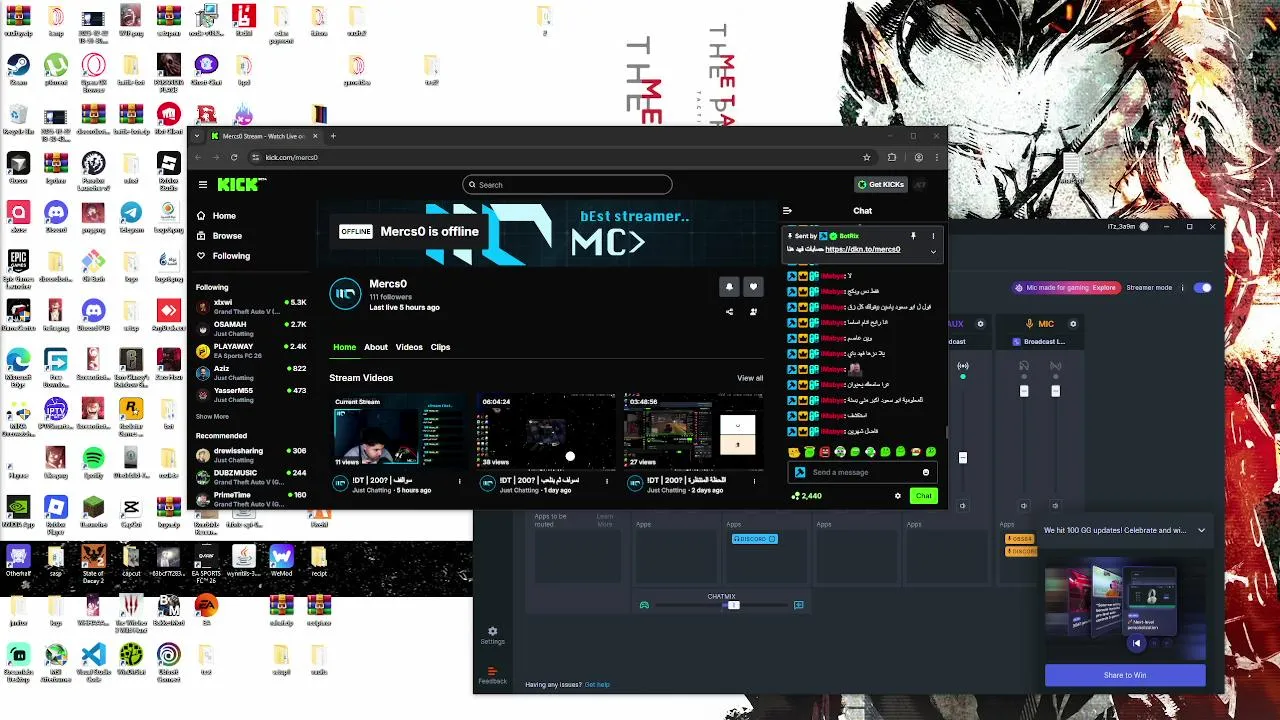Open Settings in Sonar sidebar
The height and width of the screenshot is (720, 1280).
[x=492, y=636]
